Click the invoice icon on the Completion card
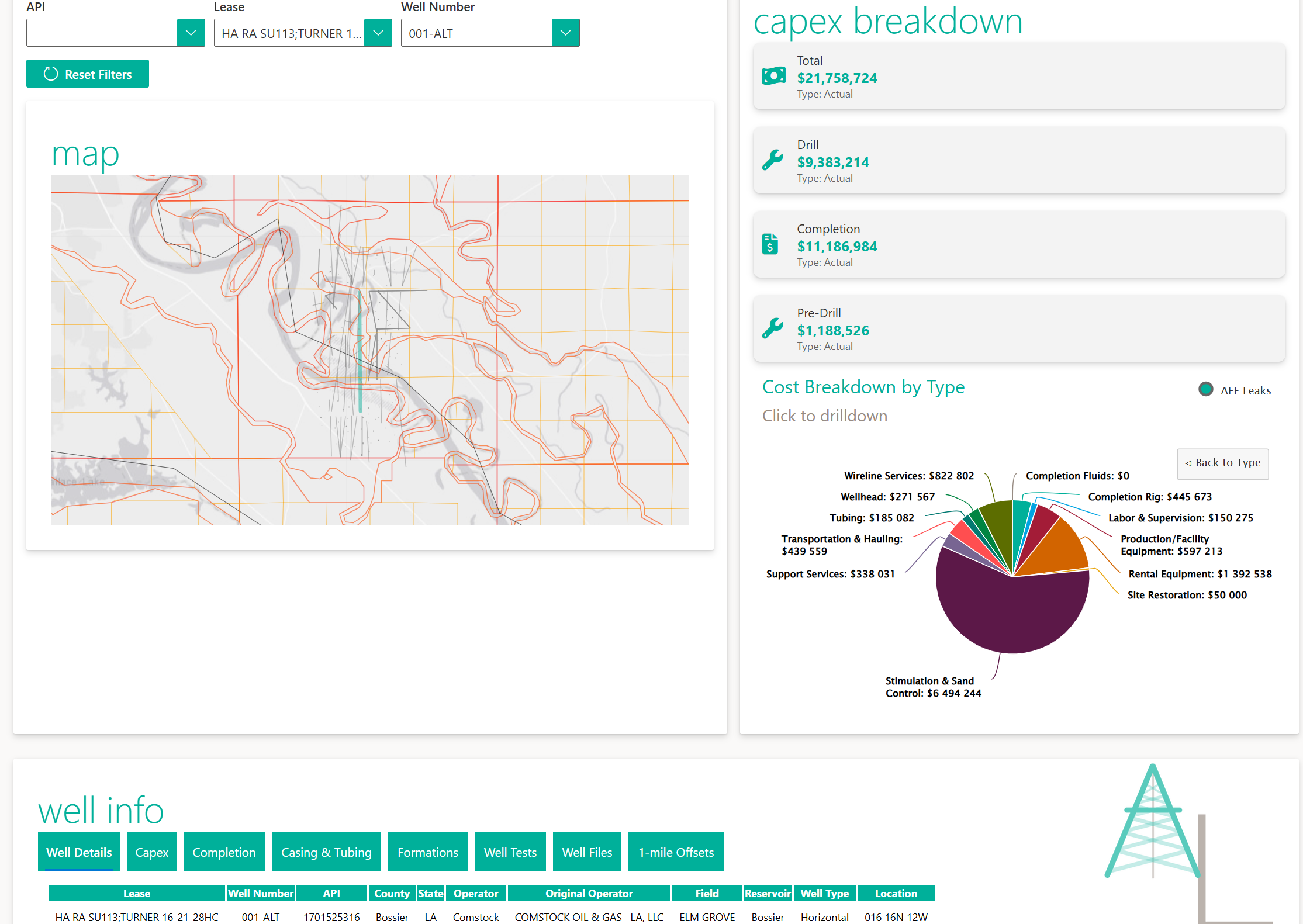This screenshot has width=1303, height=924. tap(770, 244)
